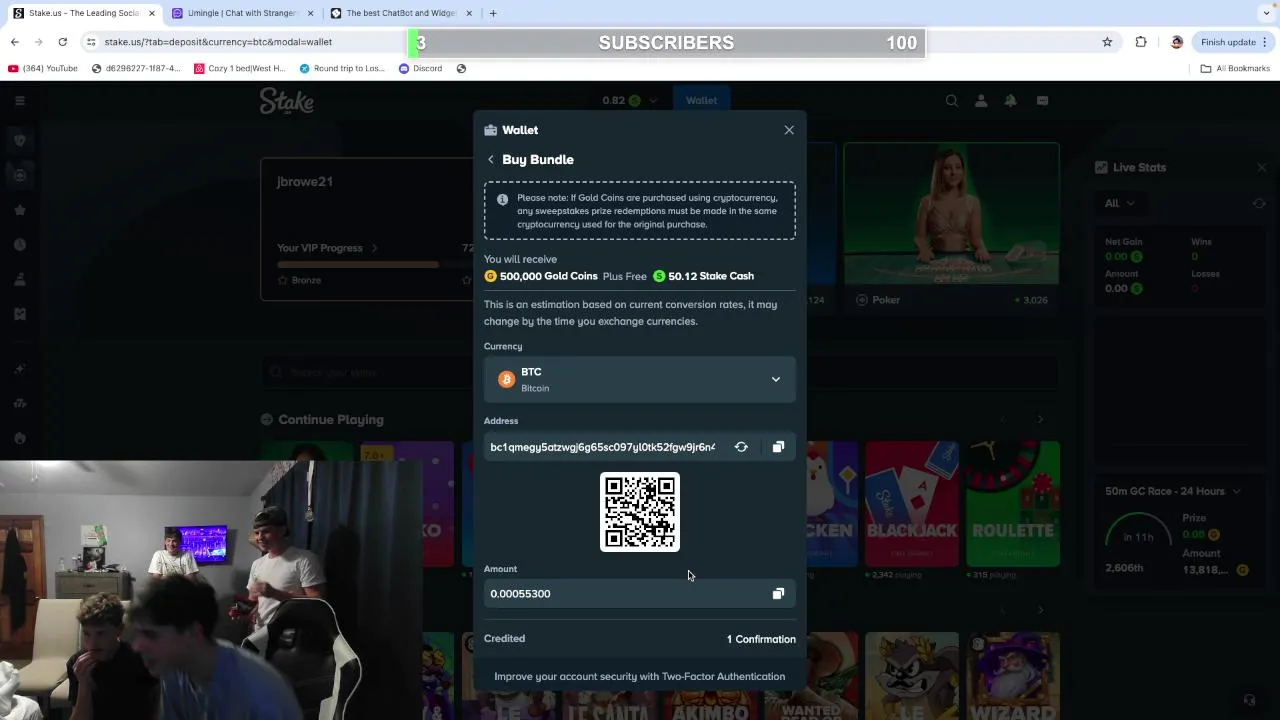Click the info icon in notice box

pos(503,199)
